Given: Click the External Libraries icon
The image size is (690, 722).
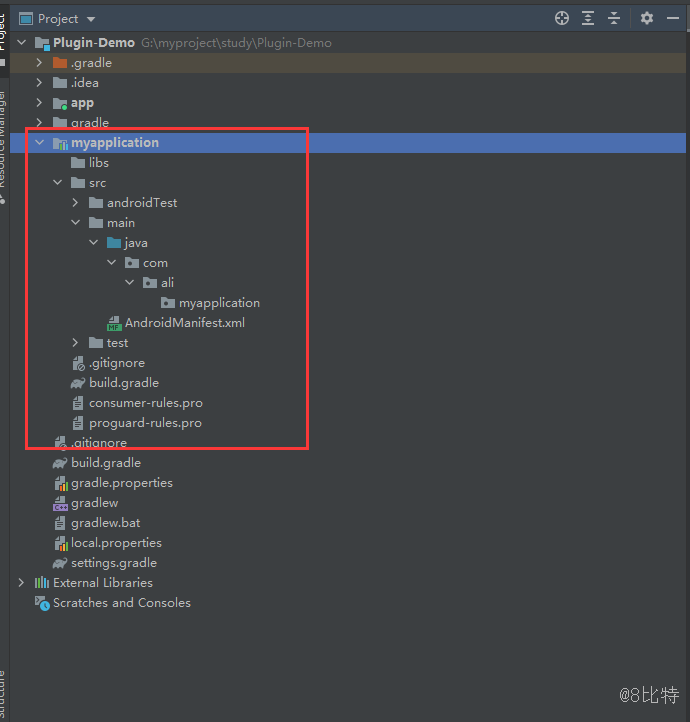Looking at the screenshot, I should [x=42, y=583].
